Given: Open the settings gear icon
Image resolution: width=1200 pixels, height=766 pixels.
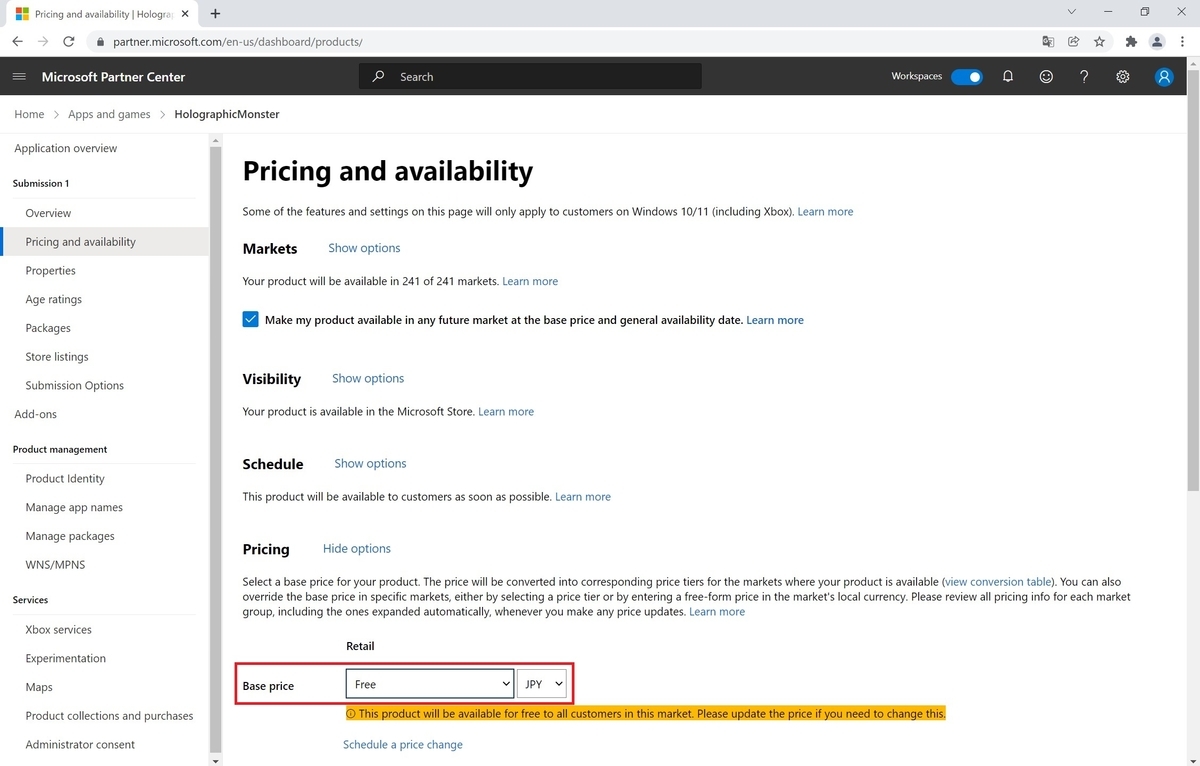Looking at the screenshot, I should point(1123,77).
